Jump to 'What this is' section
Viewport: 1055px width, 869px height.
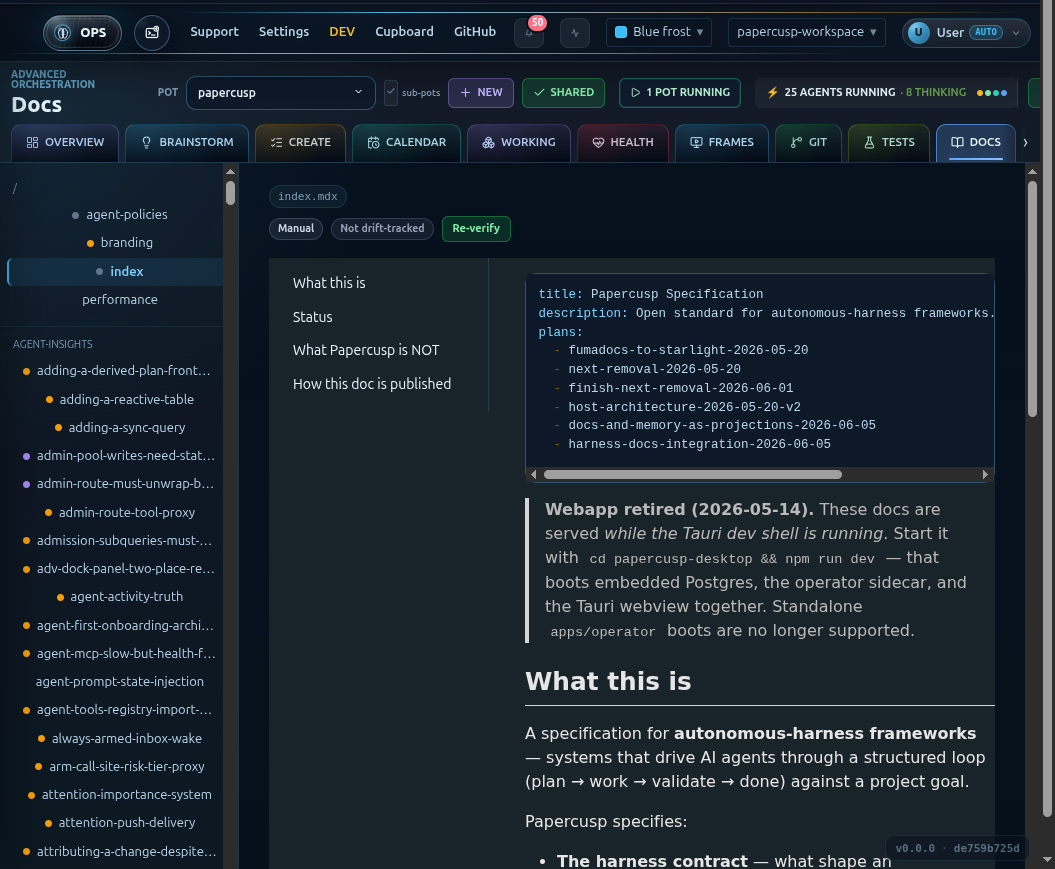point(329,283)
